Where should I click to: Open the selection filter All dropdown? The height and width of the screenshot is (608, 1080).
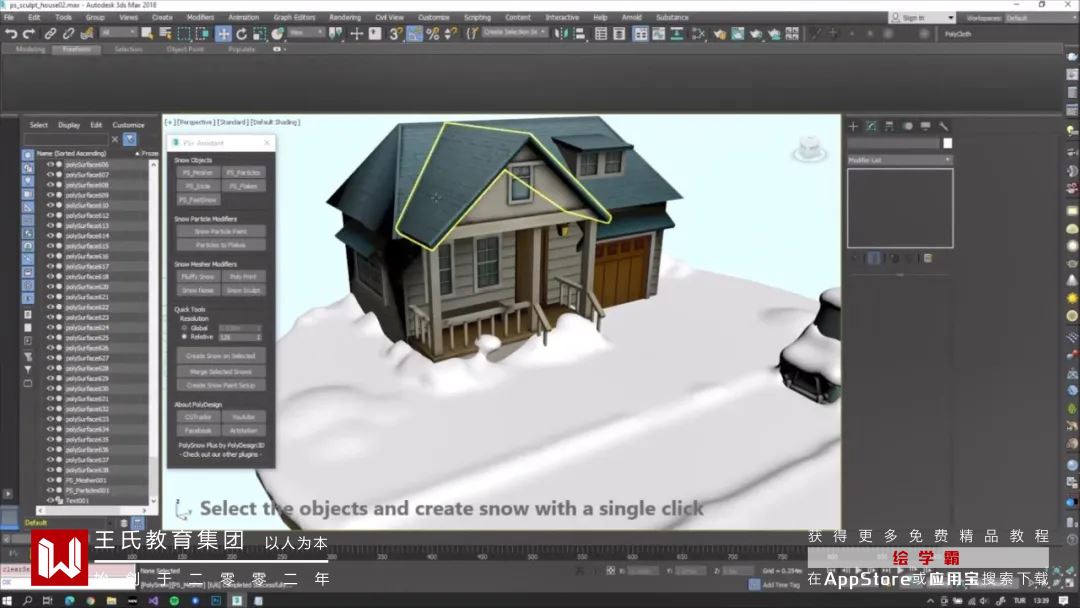118,32
